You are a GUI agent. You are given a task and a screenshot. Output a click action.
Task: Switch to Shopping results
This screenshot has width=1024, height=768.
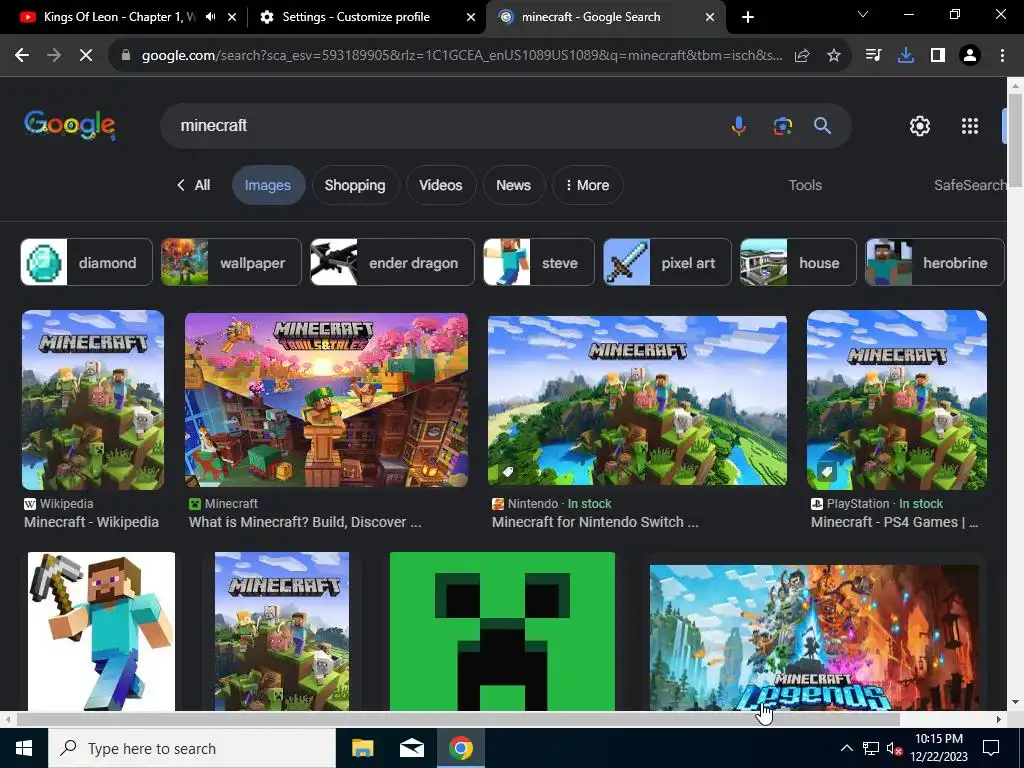[355, 185]
